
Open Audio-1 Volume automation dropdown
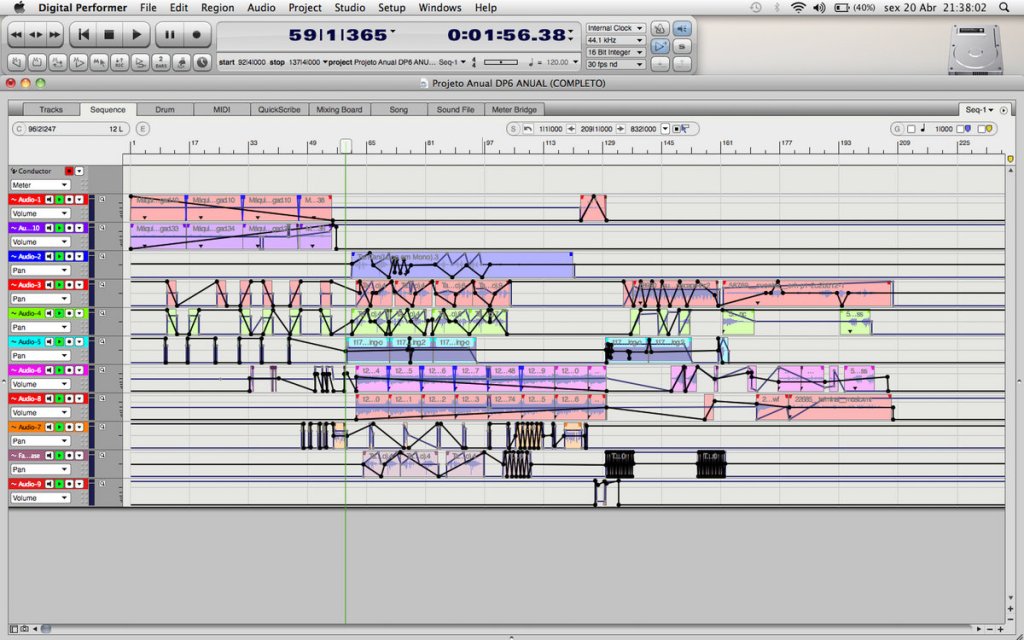[x=40, y=214]
